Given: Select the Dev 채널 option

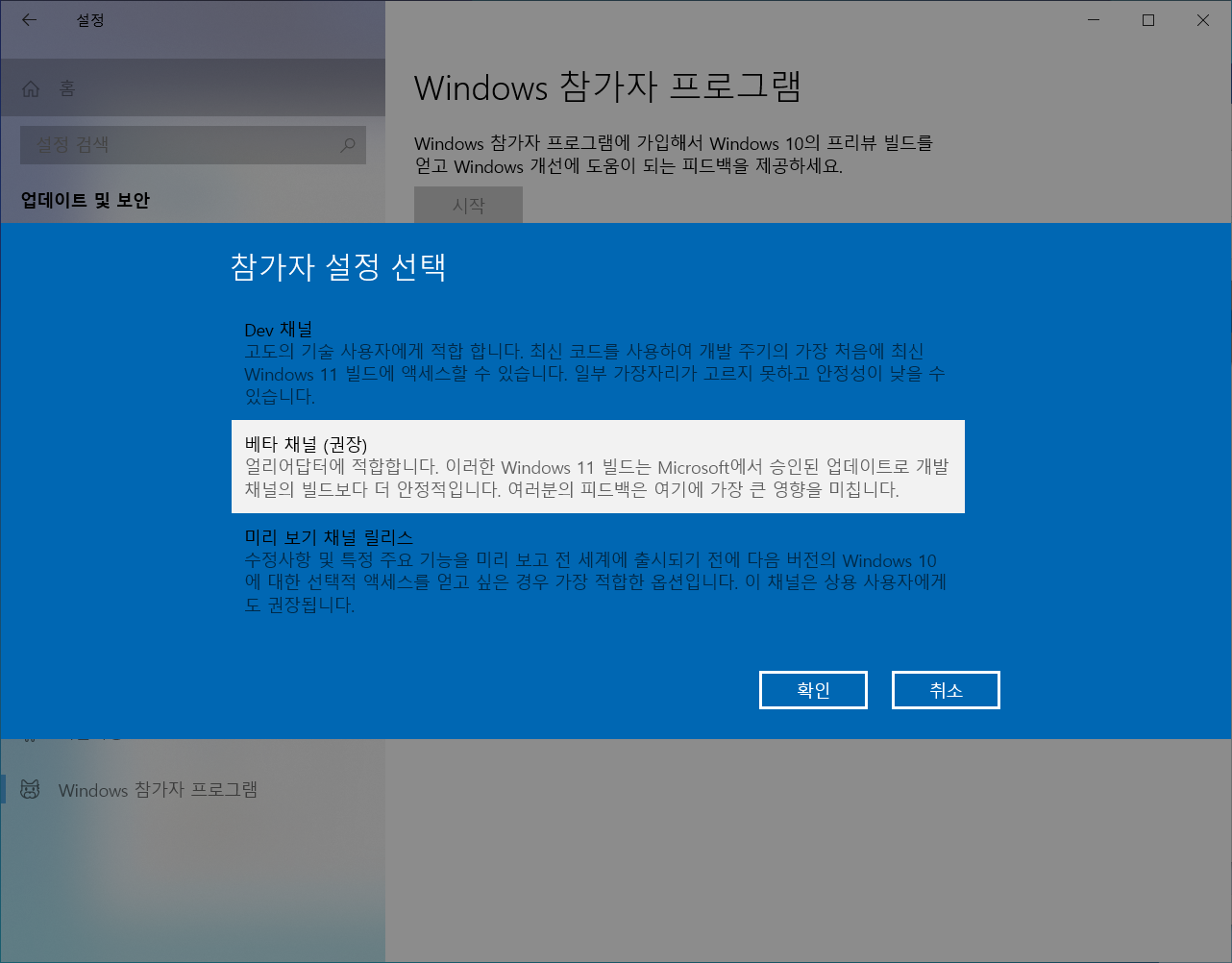Looking at the screenshot, I should pos(597,362).
